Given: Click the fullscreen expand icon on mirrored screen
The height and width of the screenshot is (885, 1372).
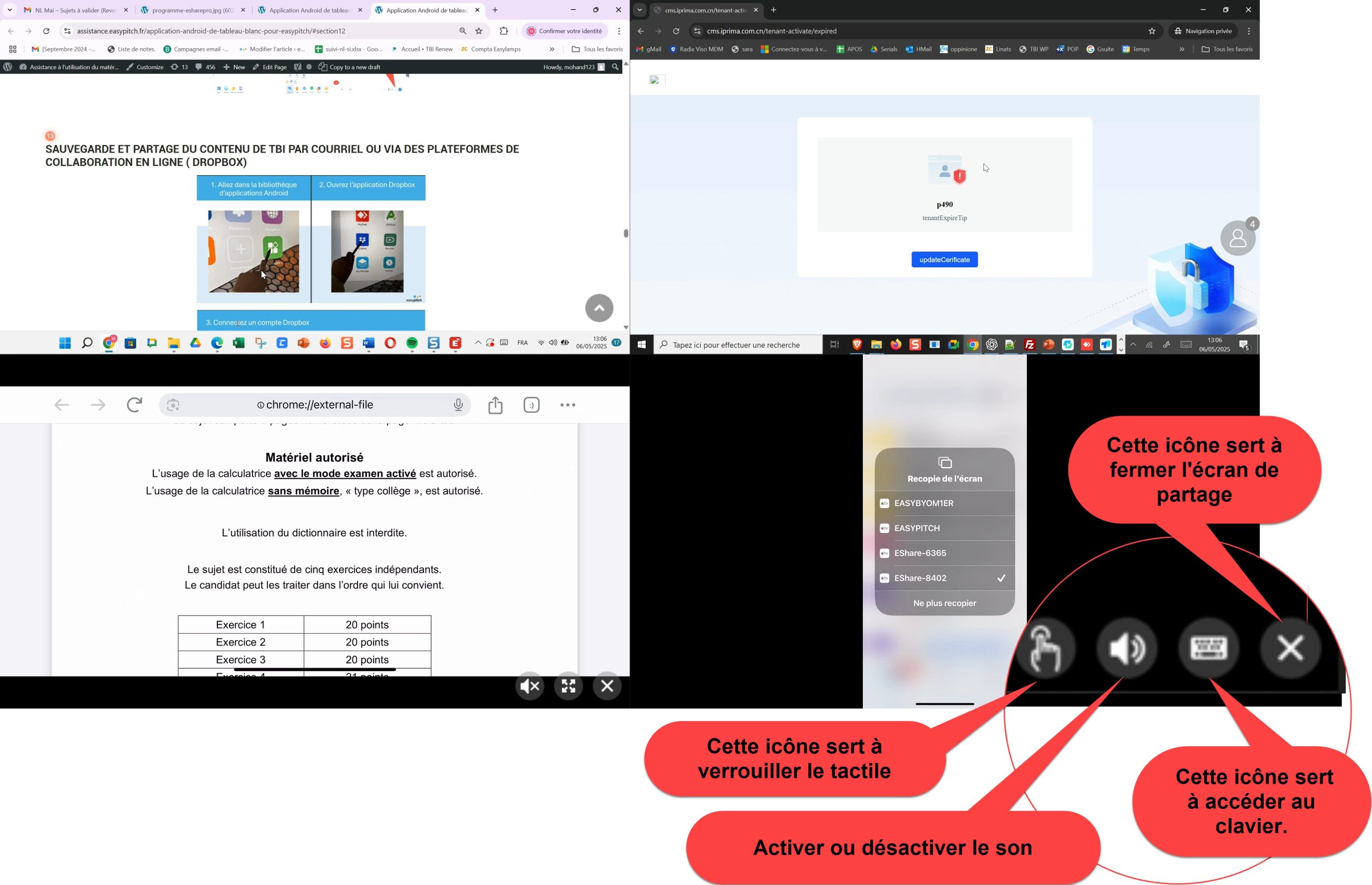Looking at the screenshot, I should 569,686.
